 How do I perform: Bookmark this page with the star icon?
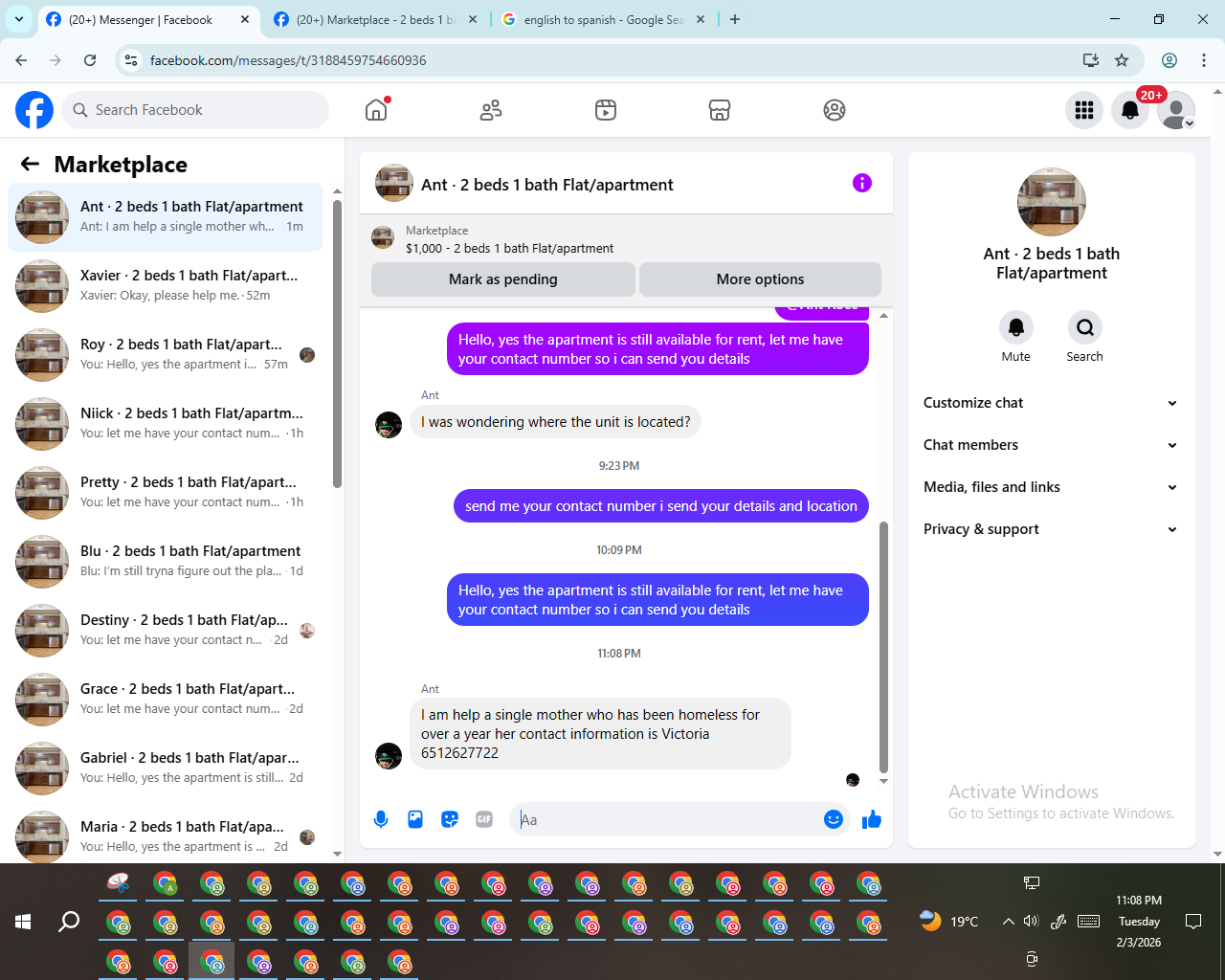coord(1122,60)
